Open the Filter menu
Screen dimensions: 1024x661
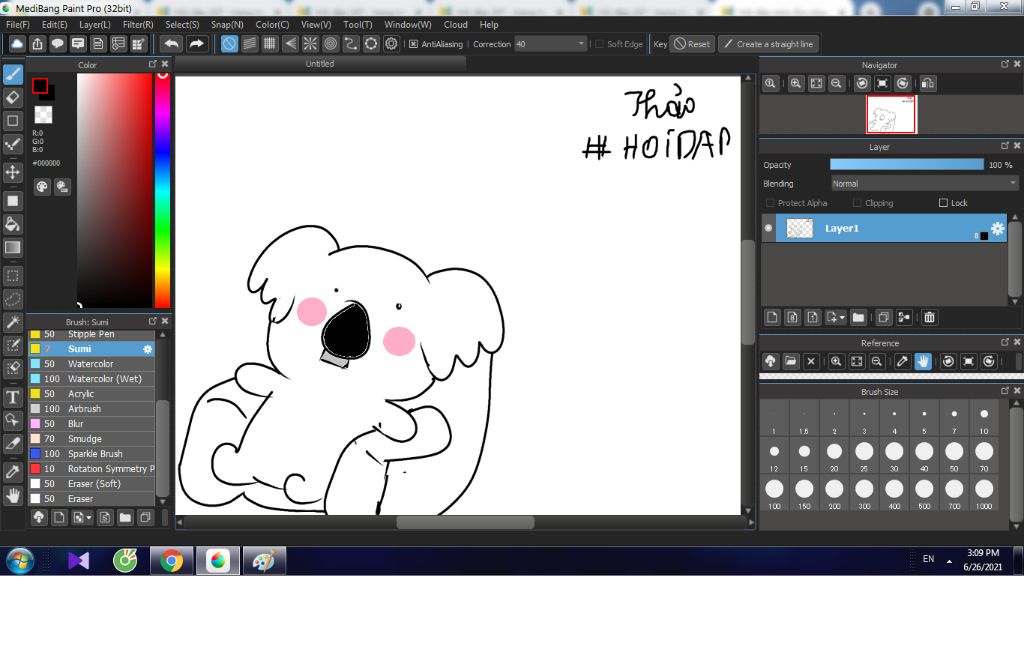click(x=138, y=24)
